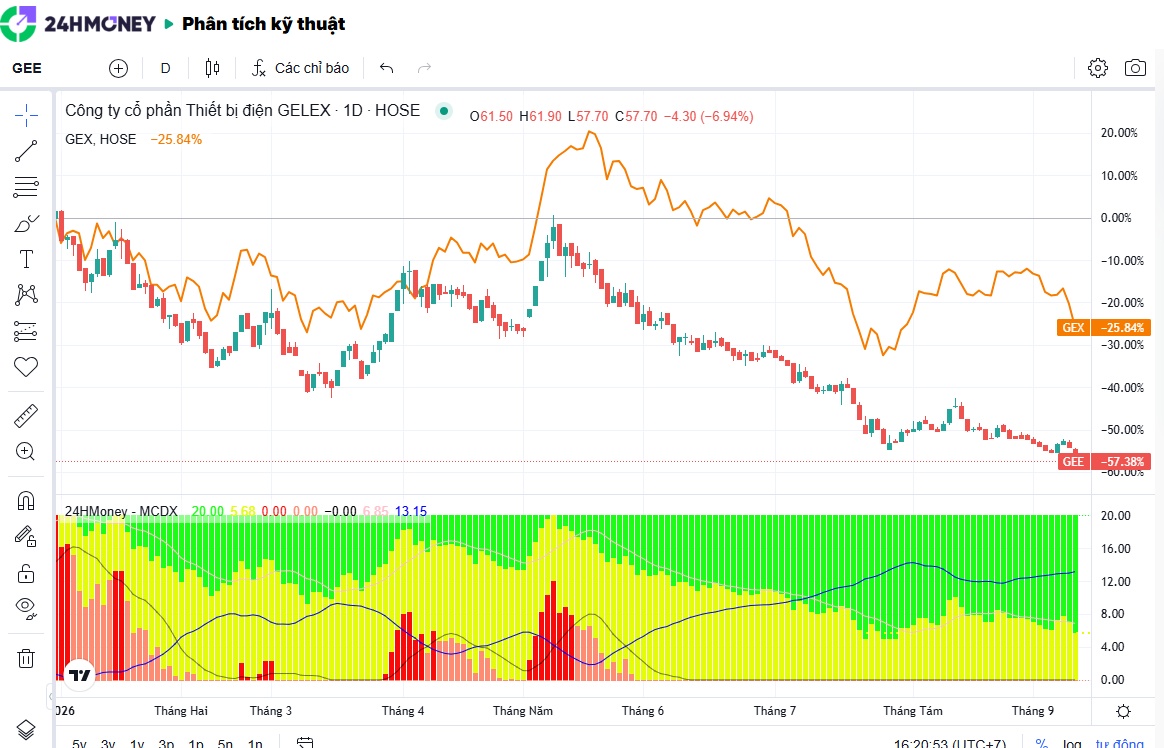Image resolution: width=1164 pixels, height=748 pixels.
Task: Click the 24HMoney logo
Action: pyautogui.click(x=78, y=24)
